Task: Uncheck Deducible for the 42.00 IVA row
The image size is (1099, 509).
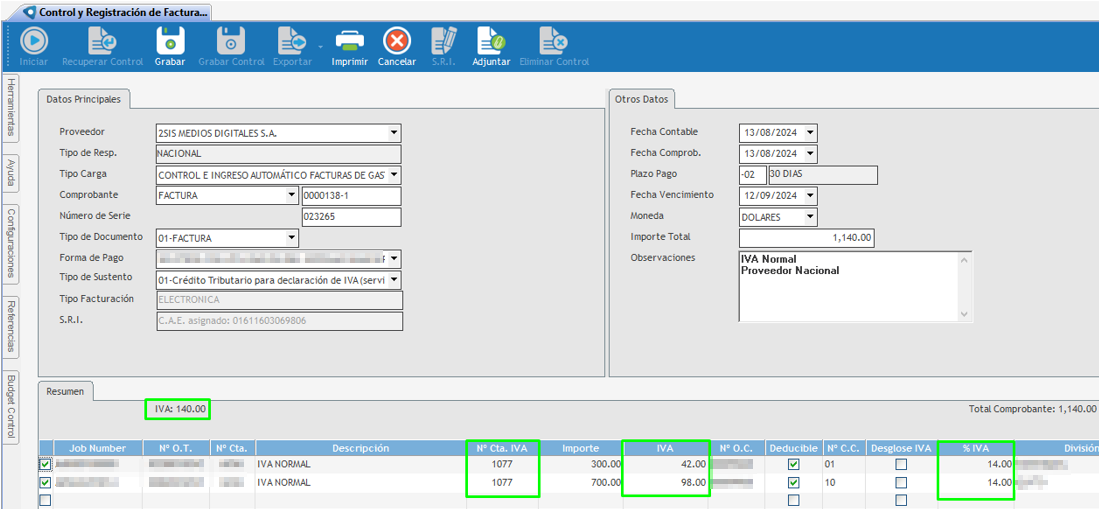Action: click(x=793, y=464)
